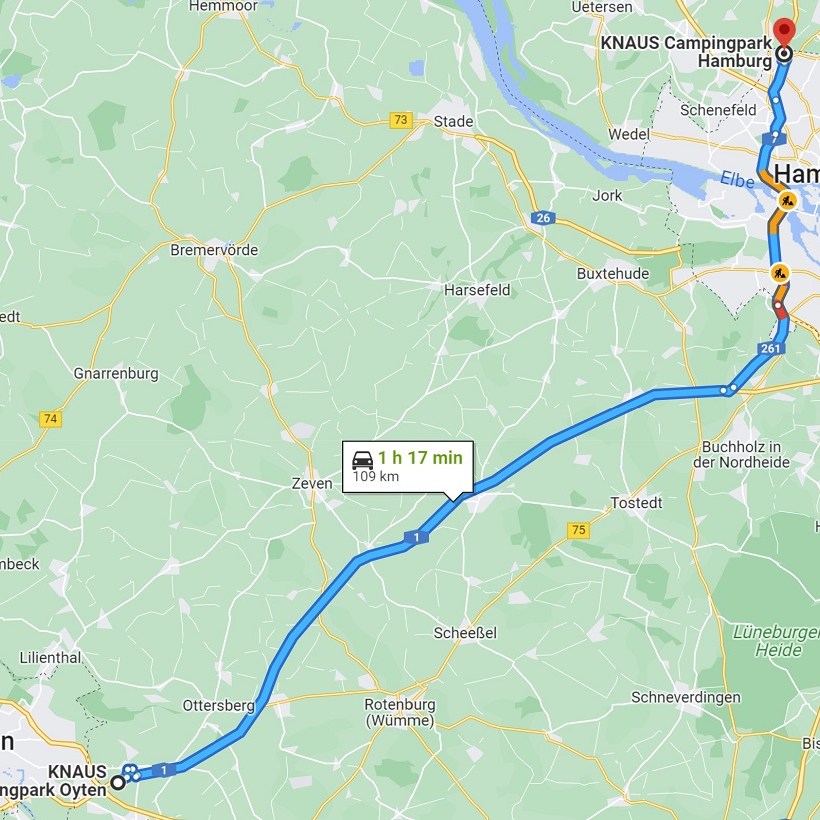Screen dimensions: 820x820
Task: Click the yellow B74 road shield near Gnarrenburg
Action: (x=51, y=419)
